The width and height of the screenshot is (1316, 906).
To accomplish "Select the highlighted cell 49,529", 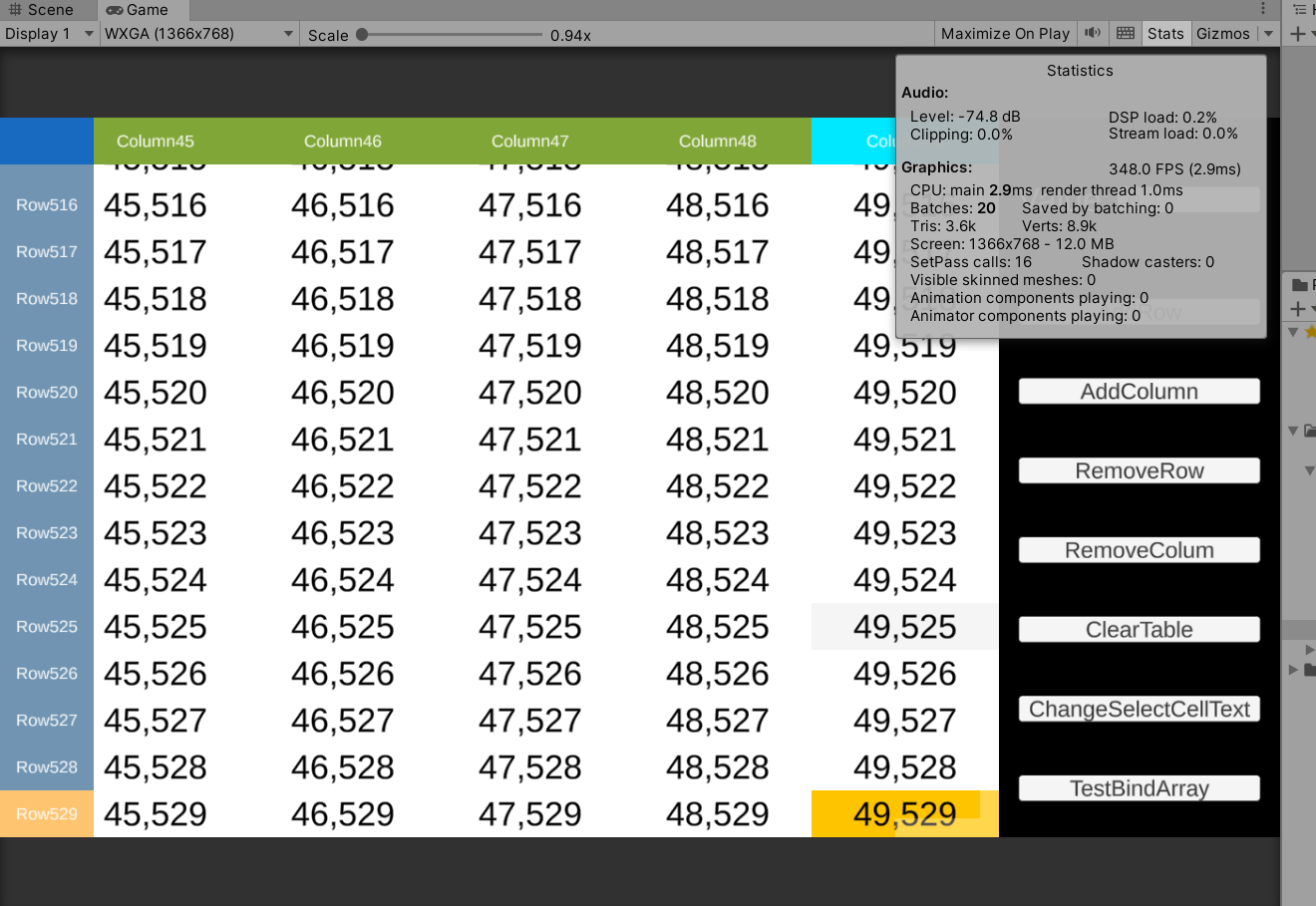I will click(905, 814).
